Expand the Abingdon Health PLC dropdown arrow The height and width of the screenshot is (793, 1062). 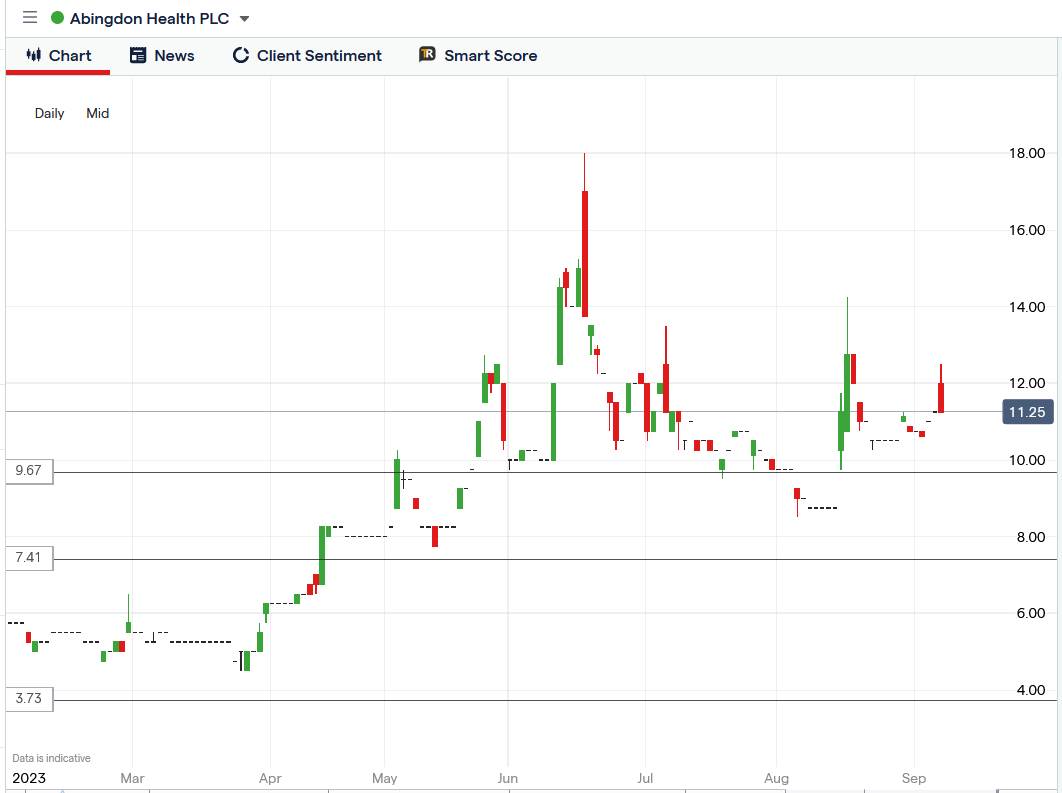pyautogui.click(x=245, y=19)
